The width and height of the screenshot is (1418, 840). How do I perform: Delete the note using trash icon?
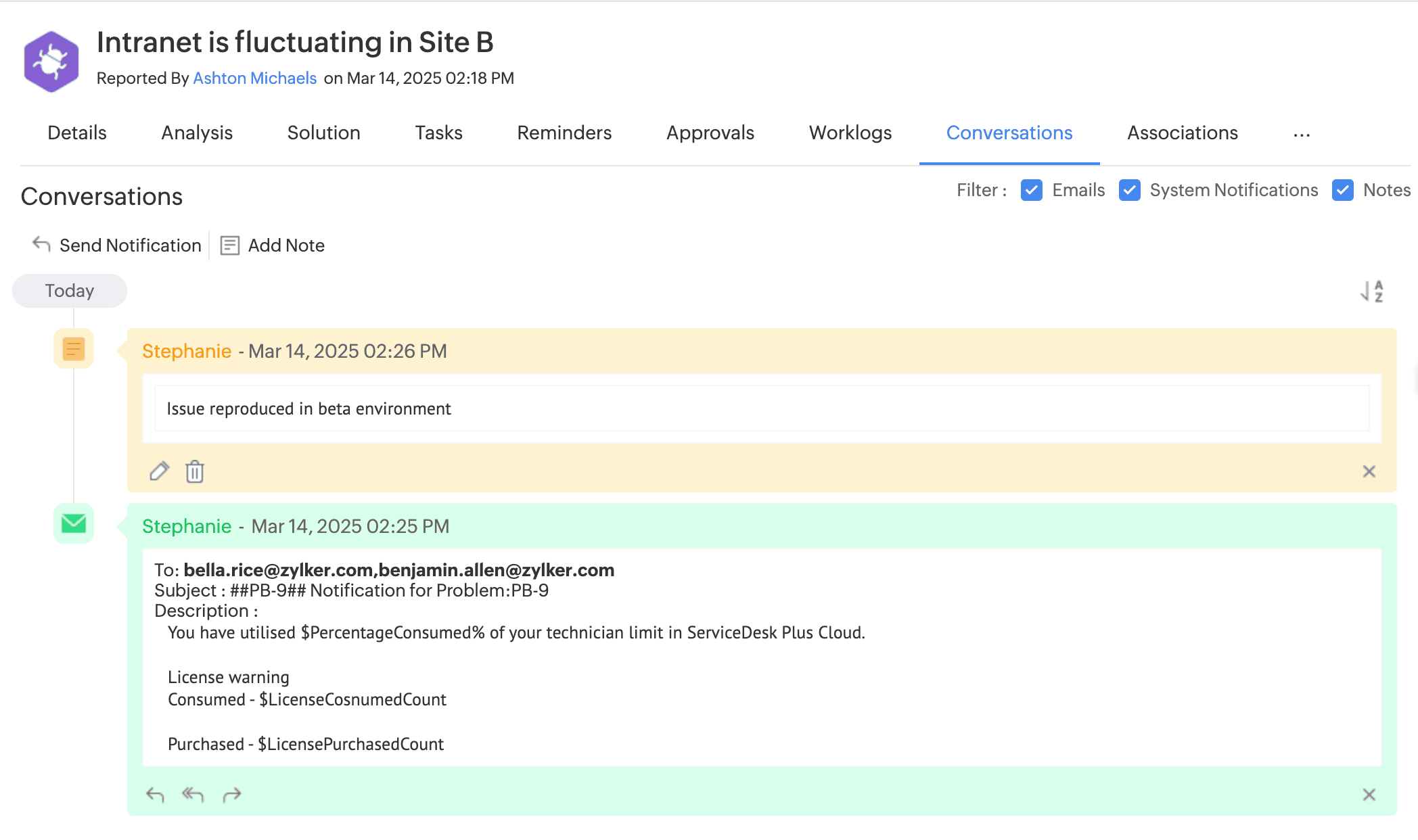pyautogui.click(x=195, y=471)
